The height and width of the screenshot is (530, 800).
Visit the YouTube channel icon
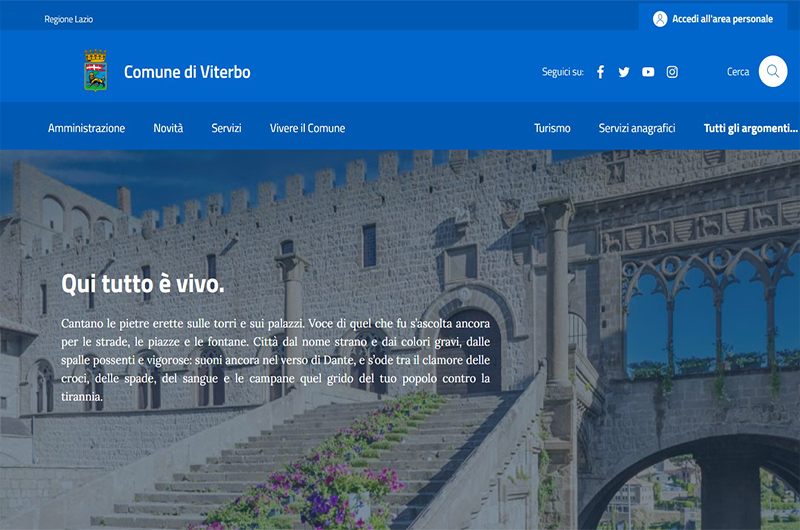click(x=648, y=72)
